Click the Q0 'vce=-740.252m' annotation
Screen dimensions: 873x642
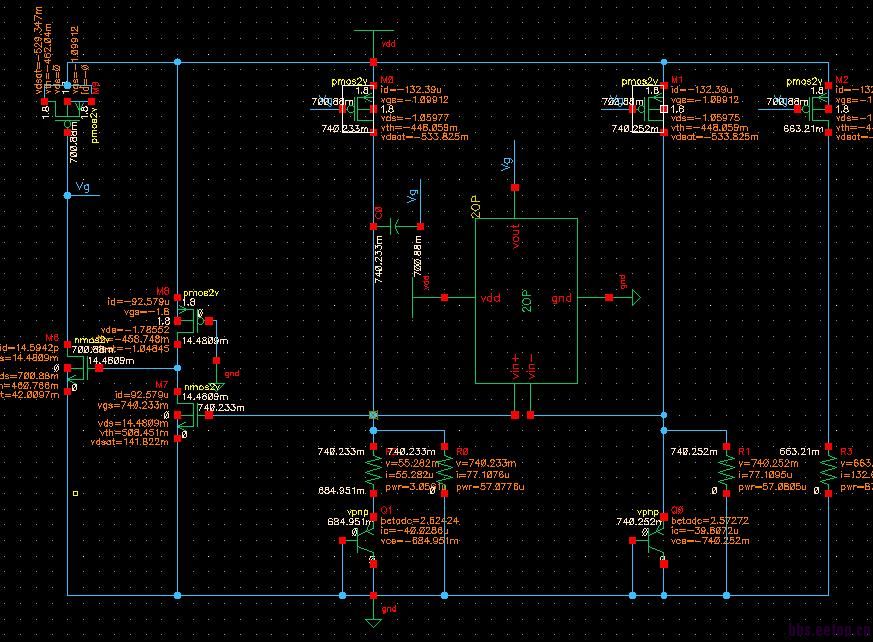[x=710, y=541]
